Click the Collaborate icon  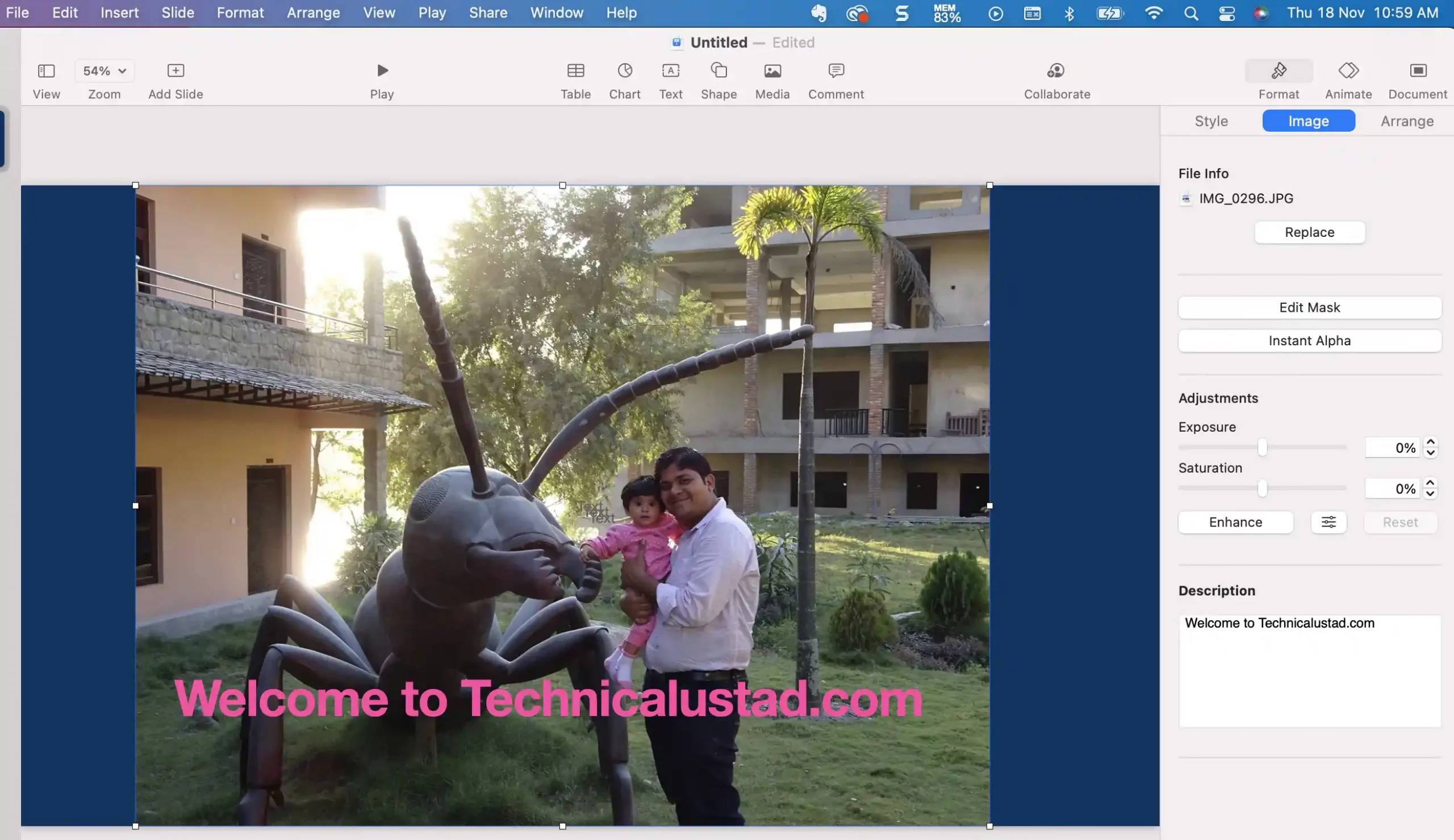pyautogui.click(x=1057, y=80)
